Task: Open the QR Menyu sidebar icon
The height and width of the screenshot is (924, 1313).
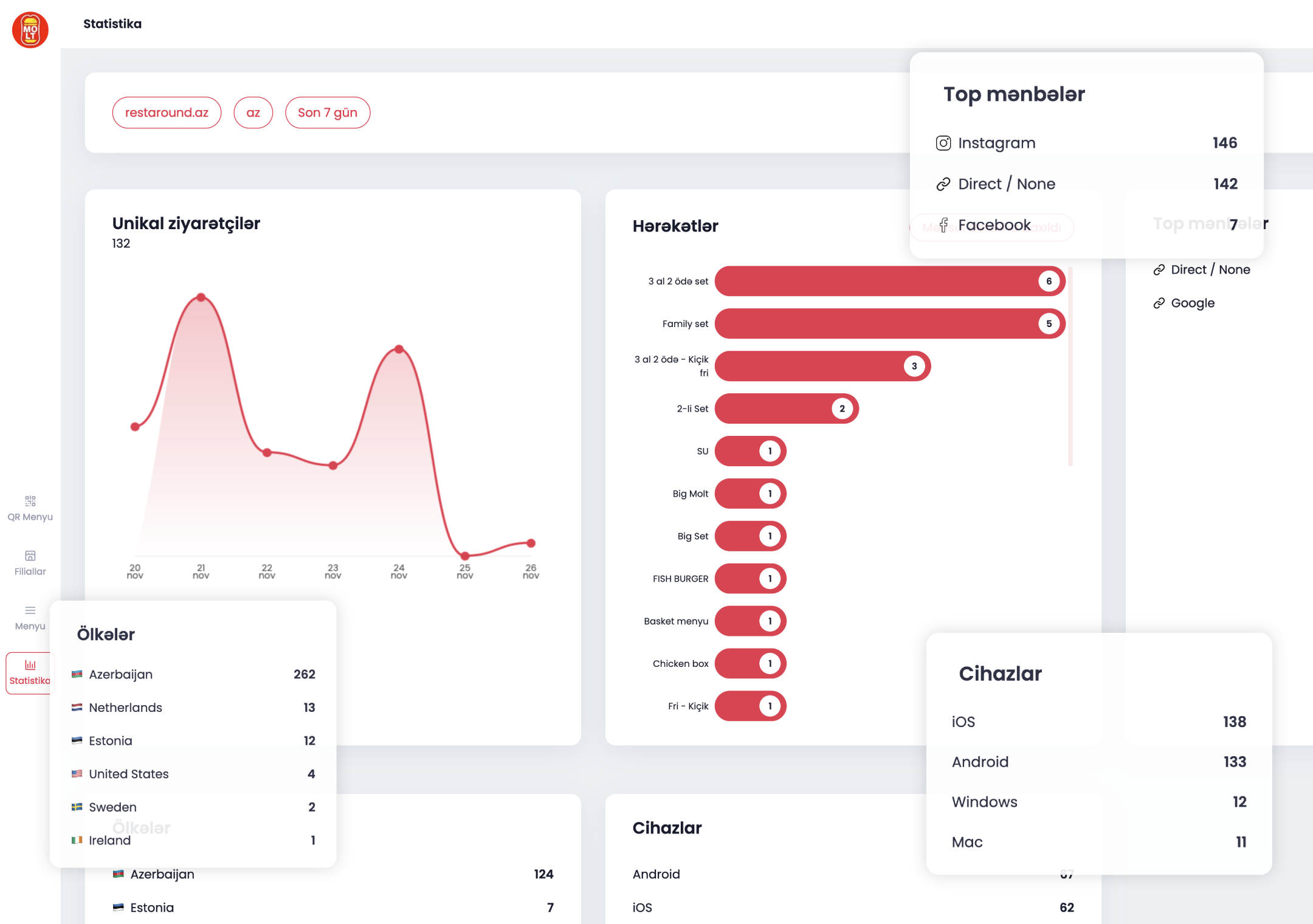Action: 30,501
